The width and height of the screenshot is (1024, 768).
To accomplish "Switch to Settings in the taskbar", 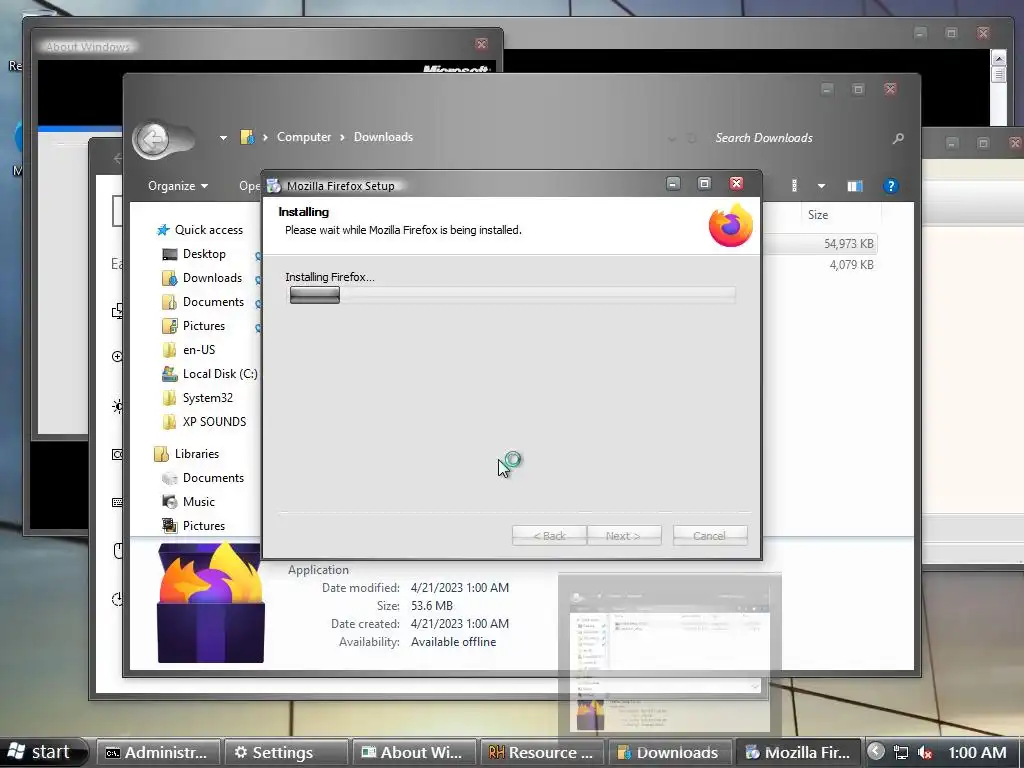I will (x=286, y=752).
